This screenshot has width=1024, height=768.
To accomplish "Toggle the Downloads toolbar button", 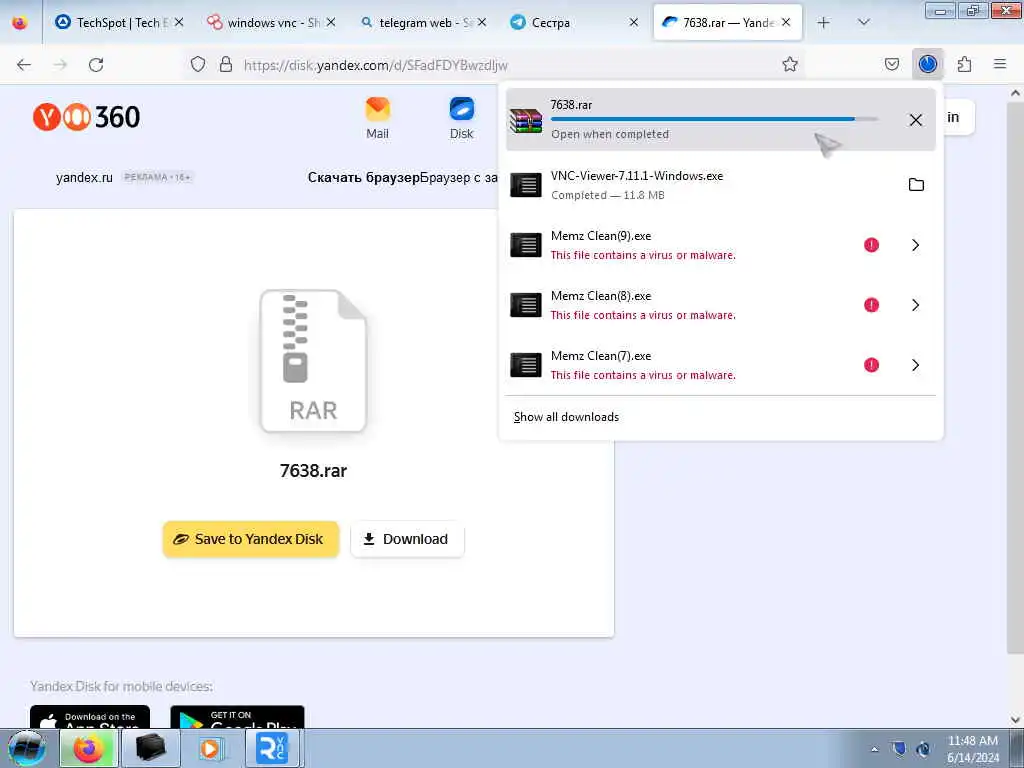I will point(928,64).
